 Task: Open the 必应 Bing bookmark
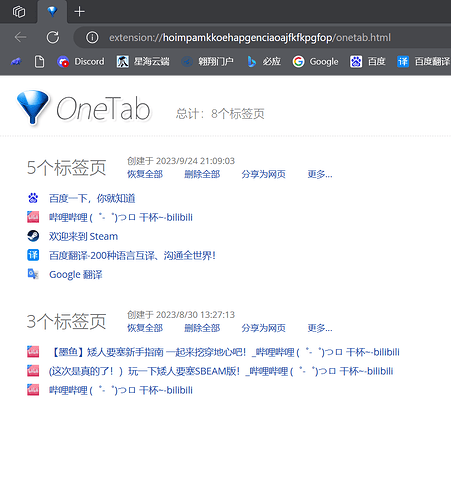click(264, 62)
